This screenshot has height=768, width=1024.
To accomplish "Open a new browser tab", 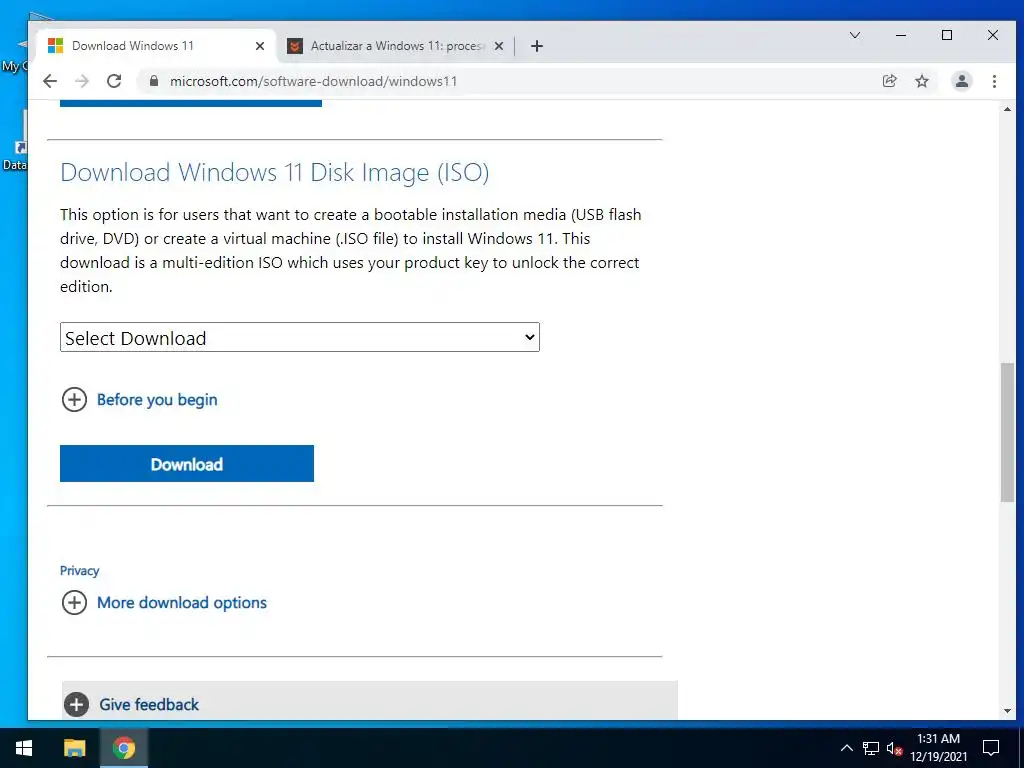I will [x=536, y=46].
